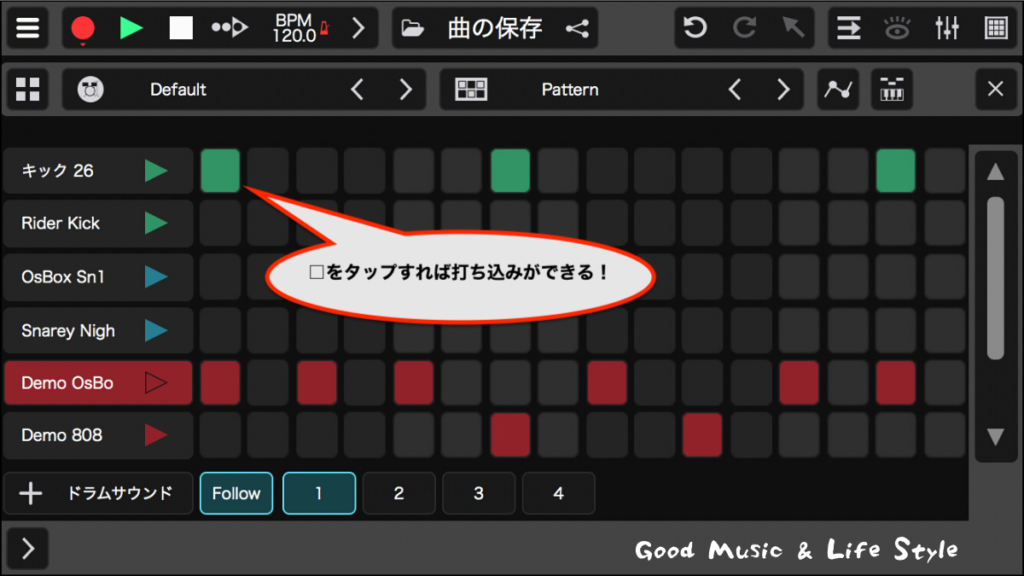The height and width of the screenshot is (576, 1024).
Task: Select the OsBox Sn1 drum lane
Action: [x=98, y=277]
